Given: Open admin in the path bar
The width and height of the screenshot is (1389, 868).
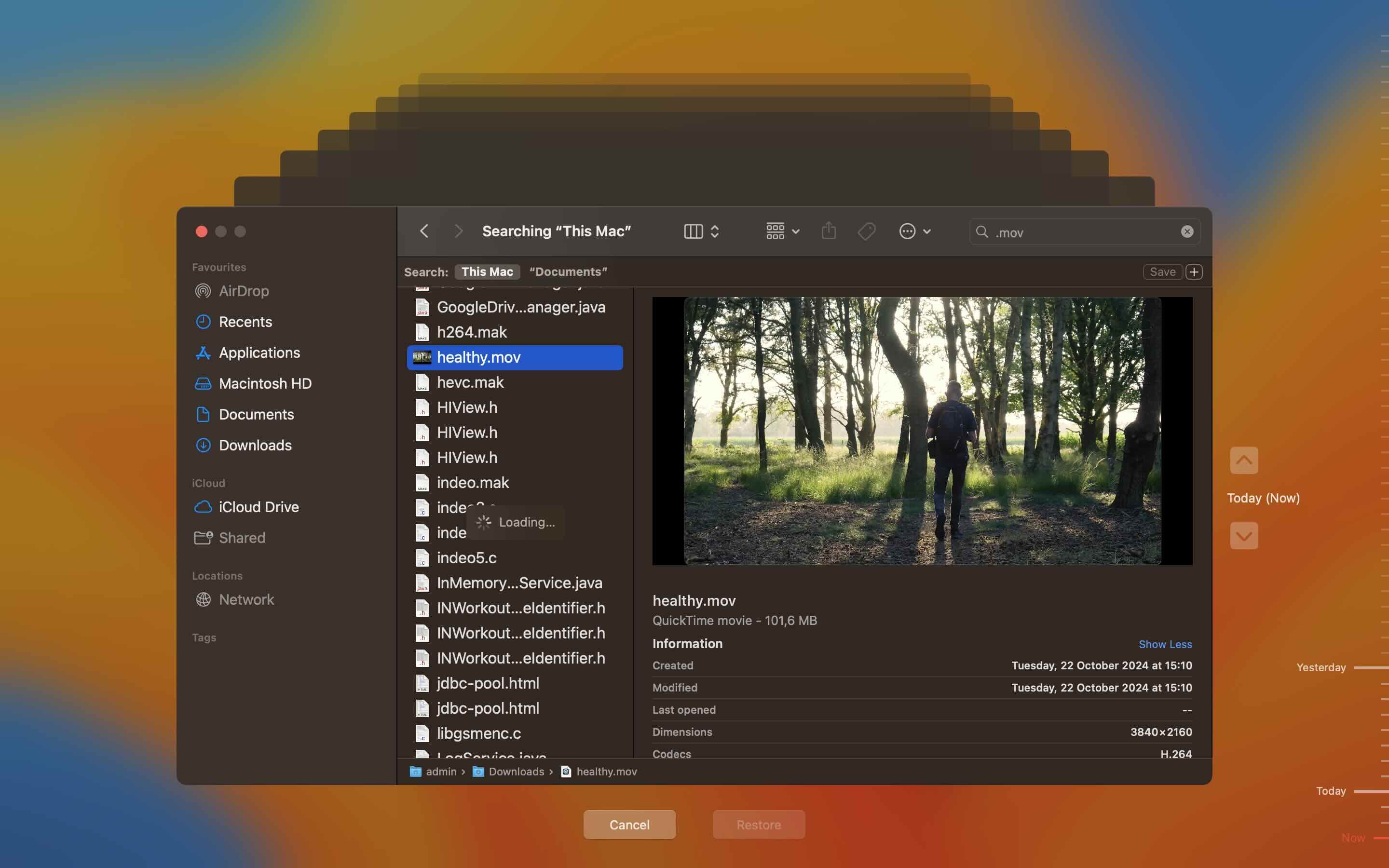Looking at the screenshot, I should pos(434,772).
